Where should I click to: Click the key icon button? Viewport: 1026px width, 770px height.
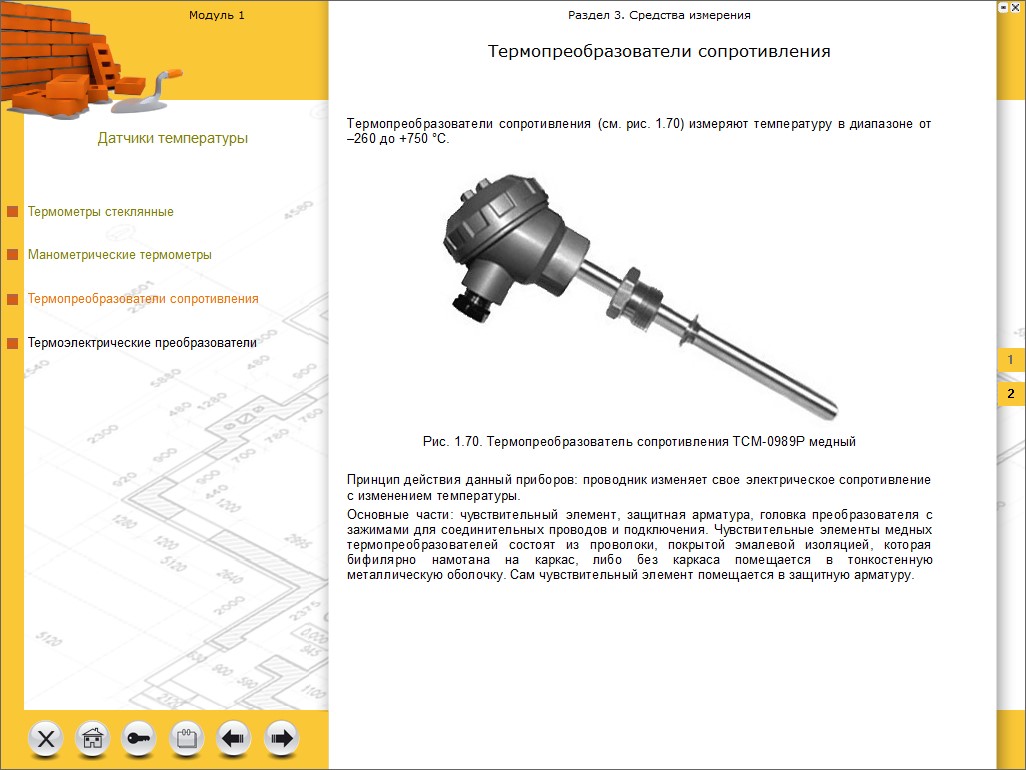(x=139, y=739)
